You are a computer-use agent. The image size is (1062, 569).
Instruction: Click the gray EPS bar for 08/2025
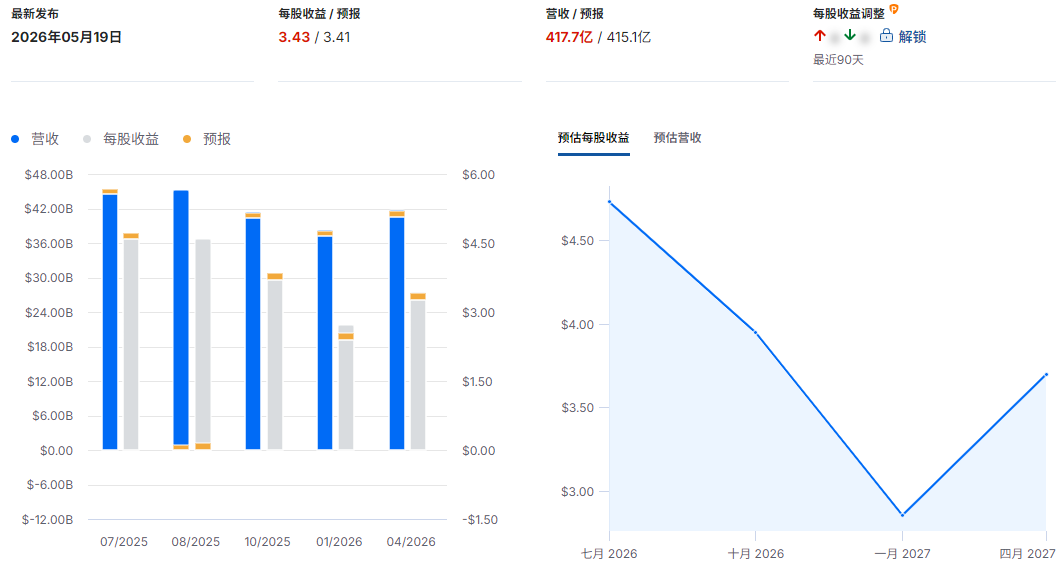[x=203, y=341]
